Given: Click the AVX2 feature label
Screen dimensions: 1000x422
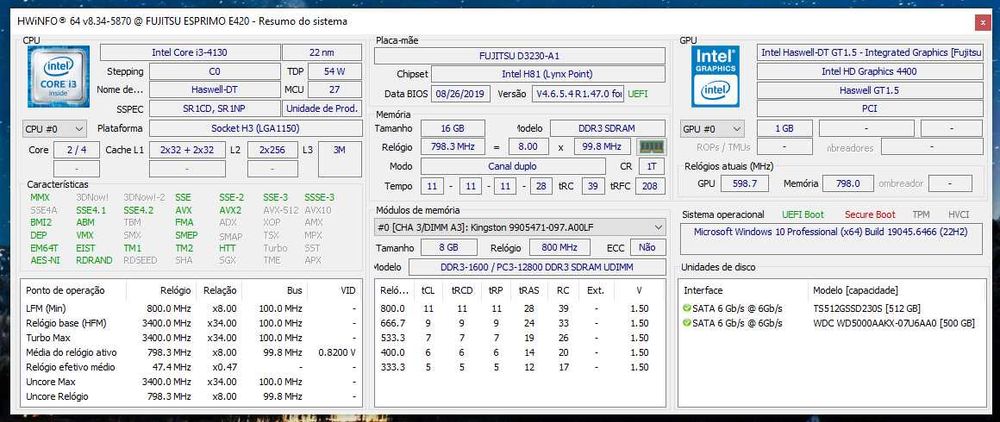Looking at the screenshot, I should point(230,210).
